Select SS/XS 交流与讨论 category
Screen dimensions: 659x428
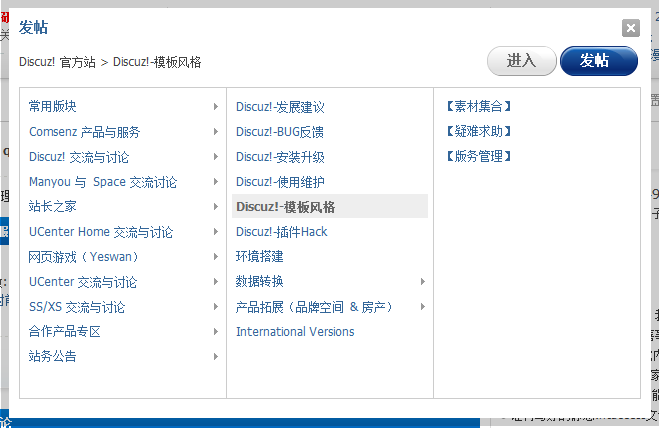coord(77,307)
